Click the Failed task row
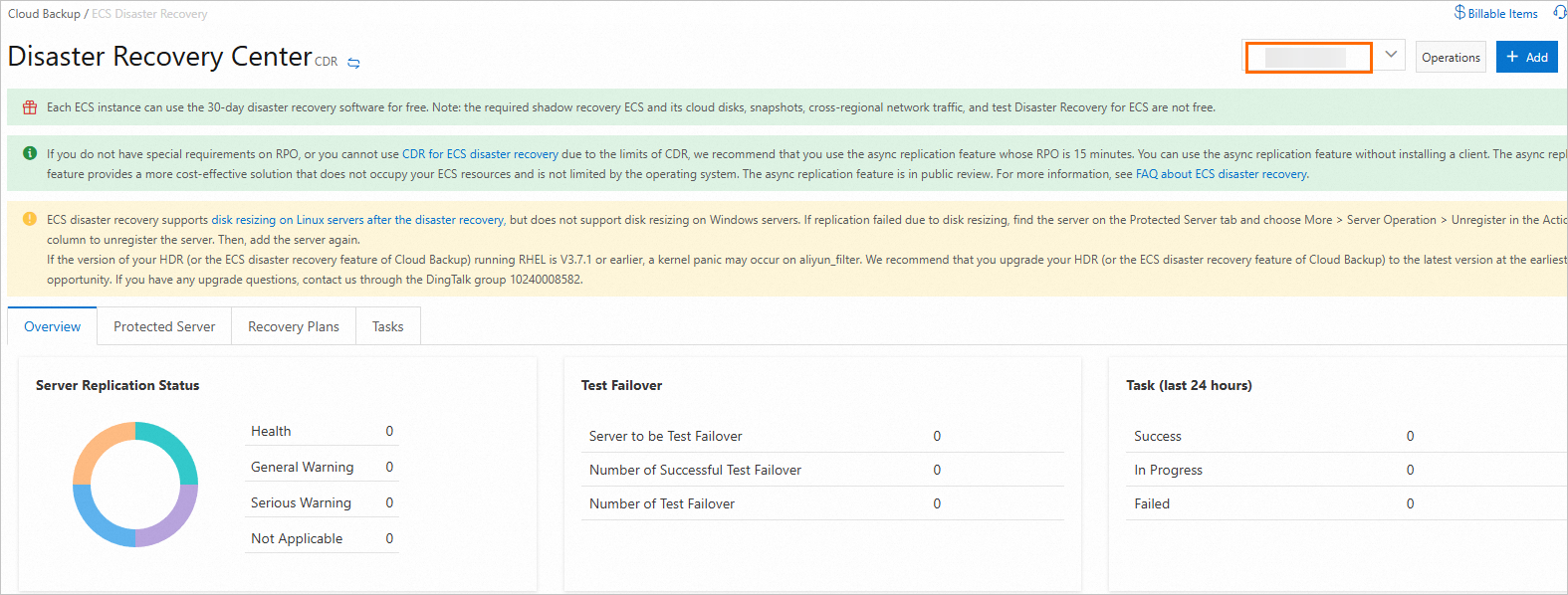This screenshot has height=595, width=1568. 1347,503
